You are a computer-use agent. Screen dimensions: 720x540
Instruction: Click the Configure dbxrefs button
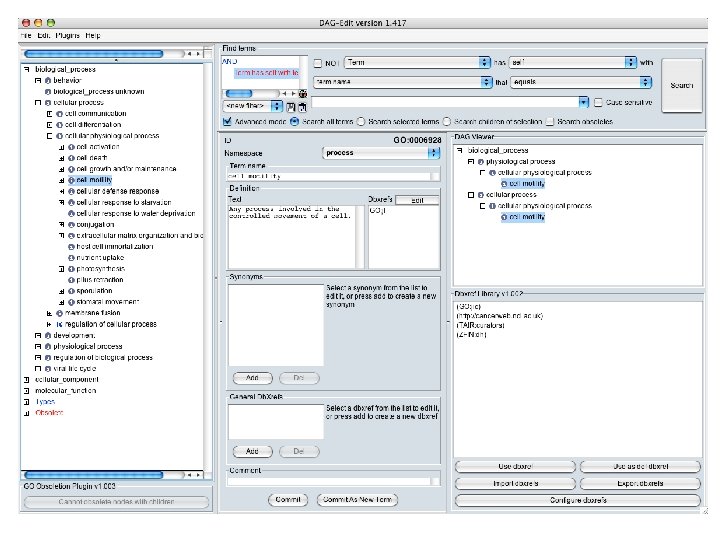(x=578, y=500)
